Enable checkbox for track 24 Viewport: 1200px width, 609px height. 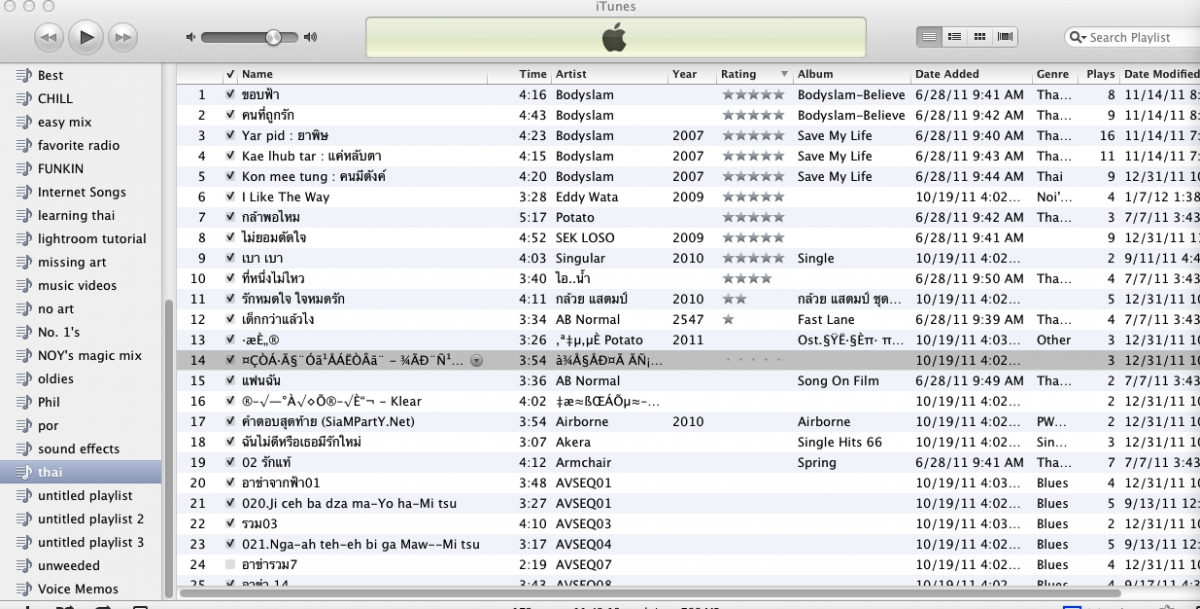coord(231,565)
